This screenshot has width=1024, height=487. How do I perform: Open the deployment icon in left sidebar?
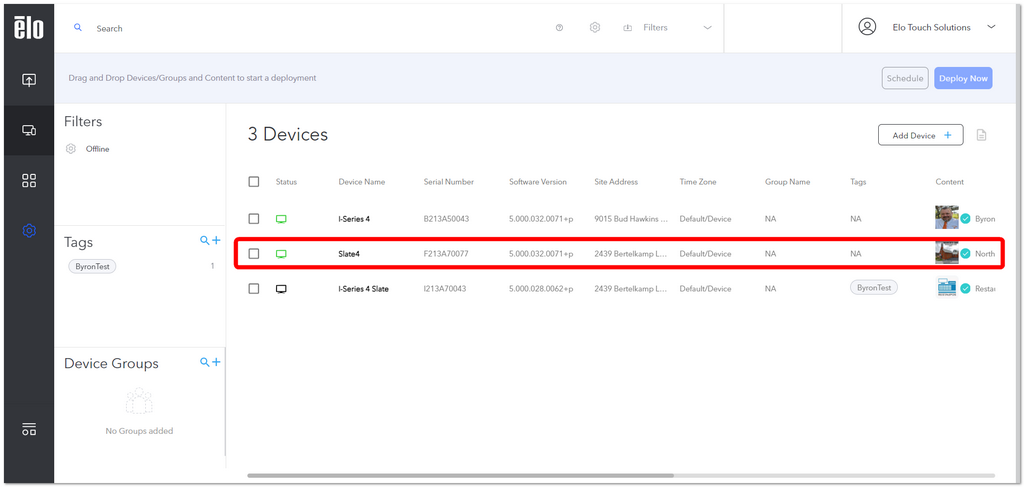pos(29,80)
